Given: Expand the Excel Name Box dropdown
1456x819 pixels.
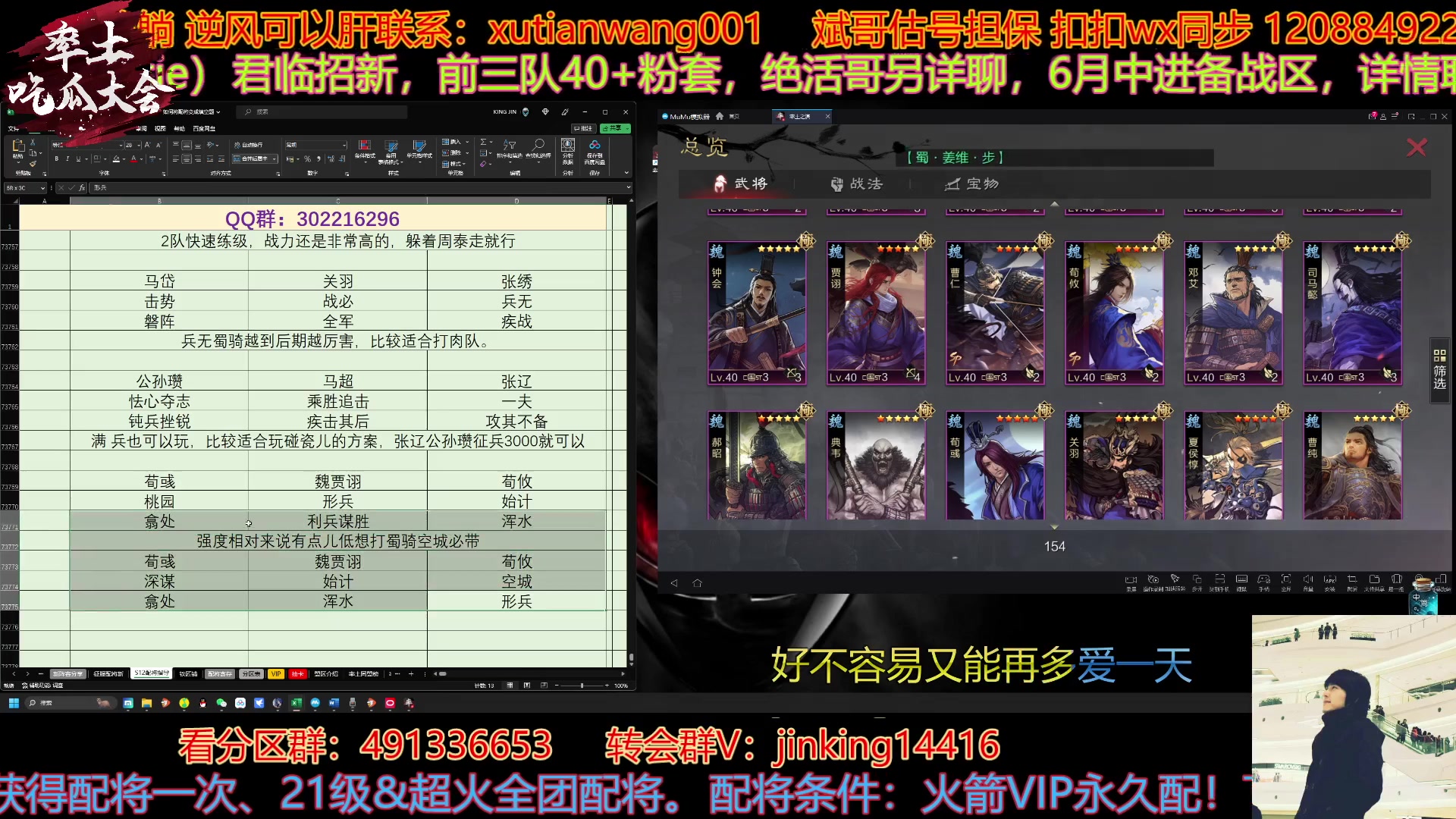Looking at the screenshot, I should tap(42, 188).
